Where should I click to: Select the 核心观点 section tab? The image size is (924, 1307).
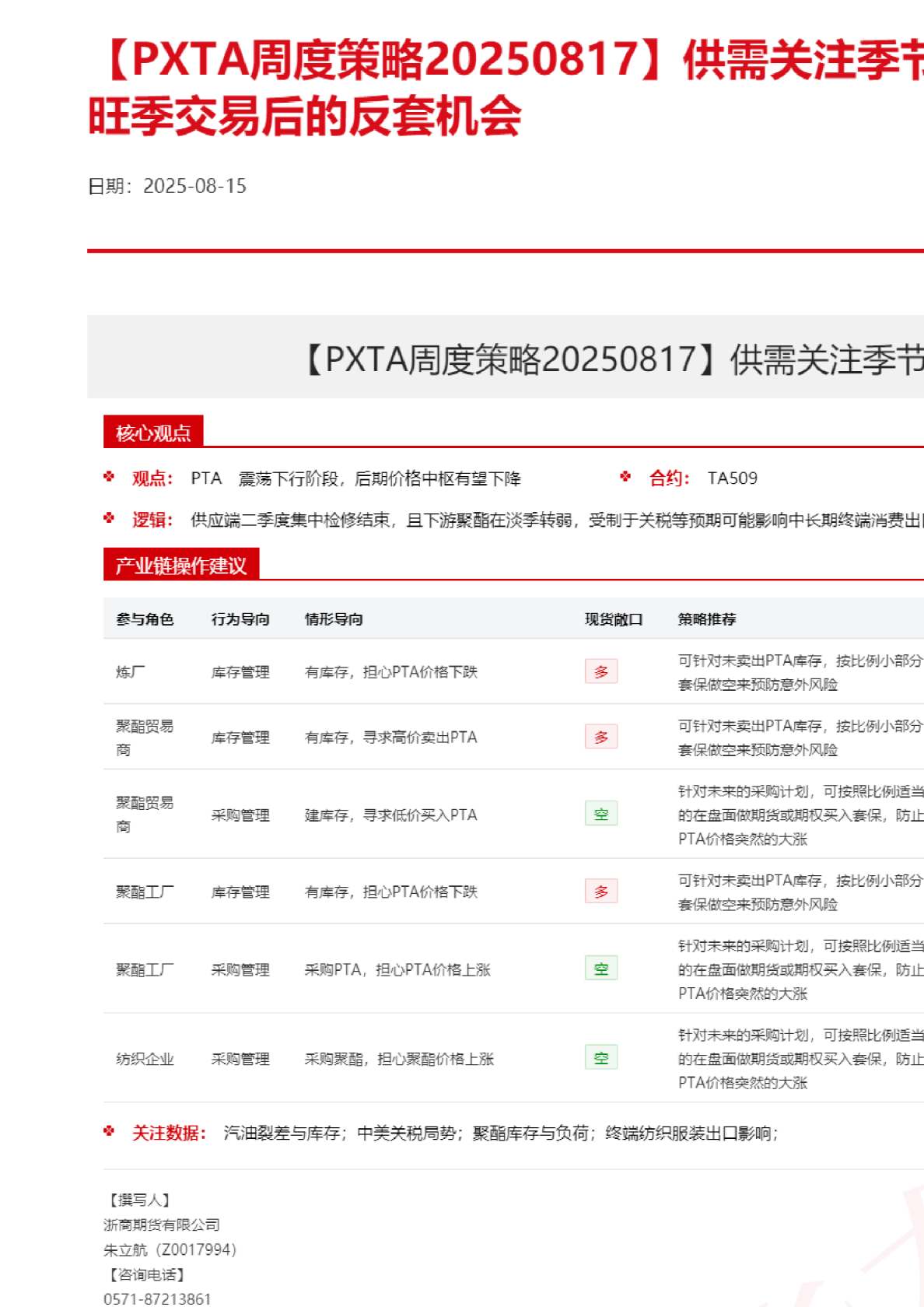click(153, 433)
